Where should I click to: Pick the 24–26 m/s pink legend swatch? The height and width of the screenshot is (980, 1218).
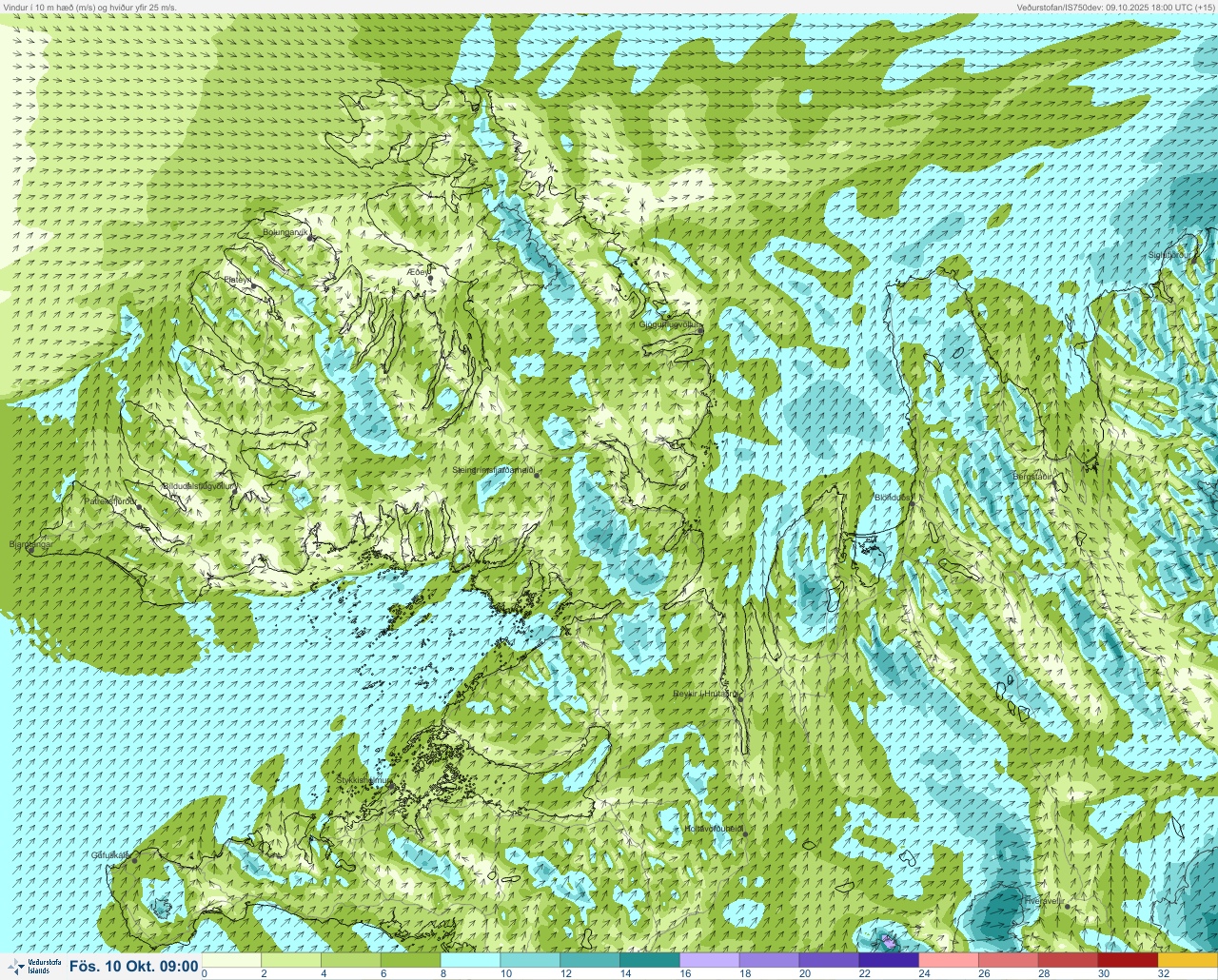point(951,960)
